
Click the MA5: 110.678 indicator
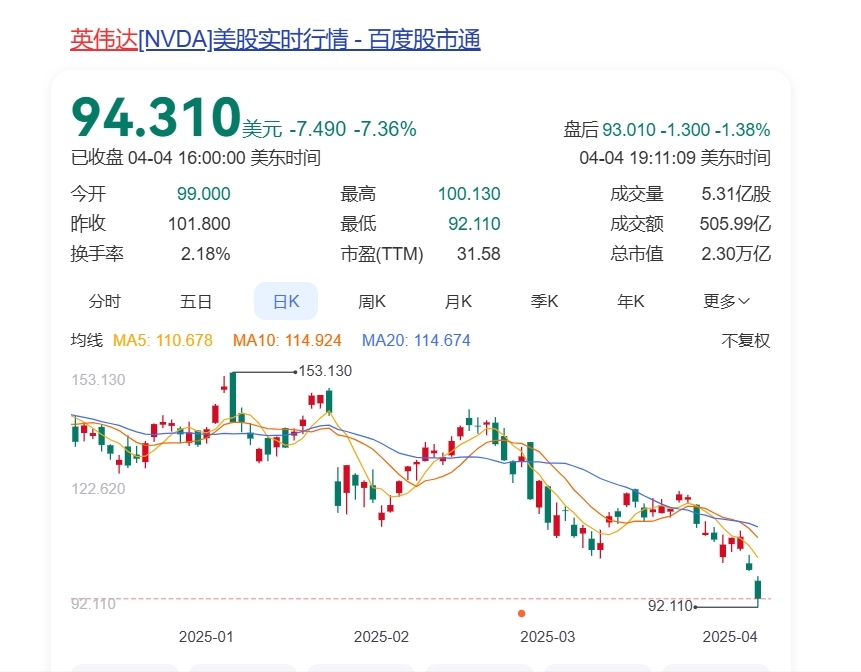tap(163, 340)
